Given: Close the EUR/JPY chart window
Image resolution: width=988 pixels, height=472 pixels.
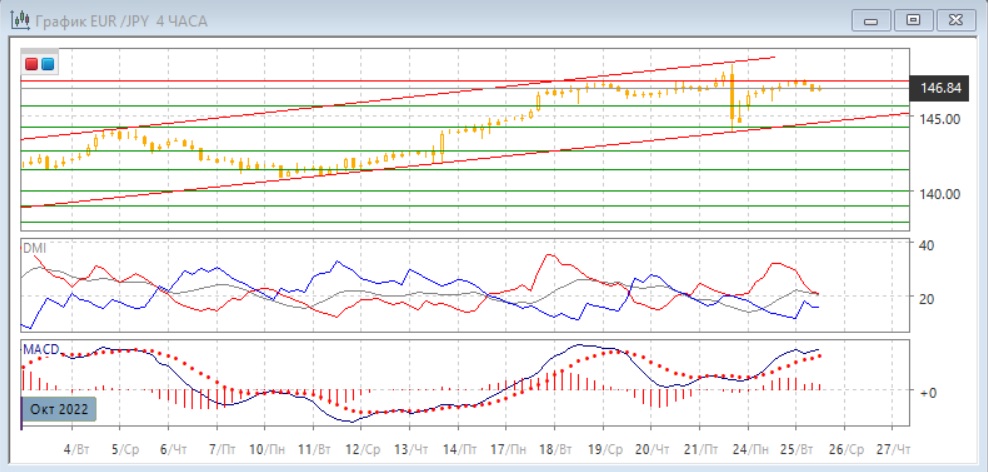Looking at the screenshot, I should point(953,20).
